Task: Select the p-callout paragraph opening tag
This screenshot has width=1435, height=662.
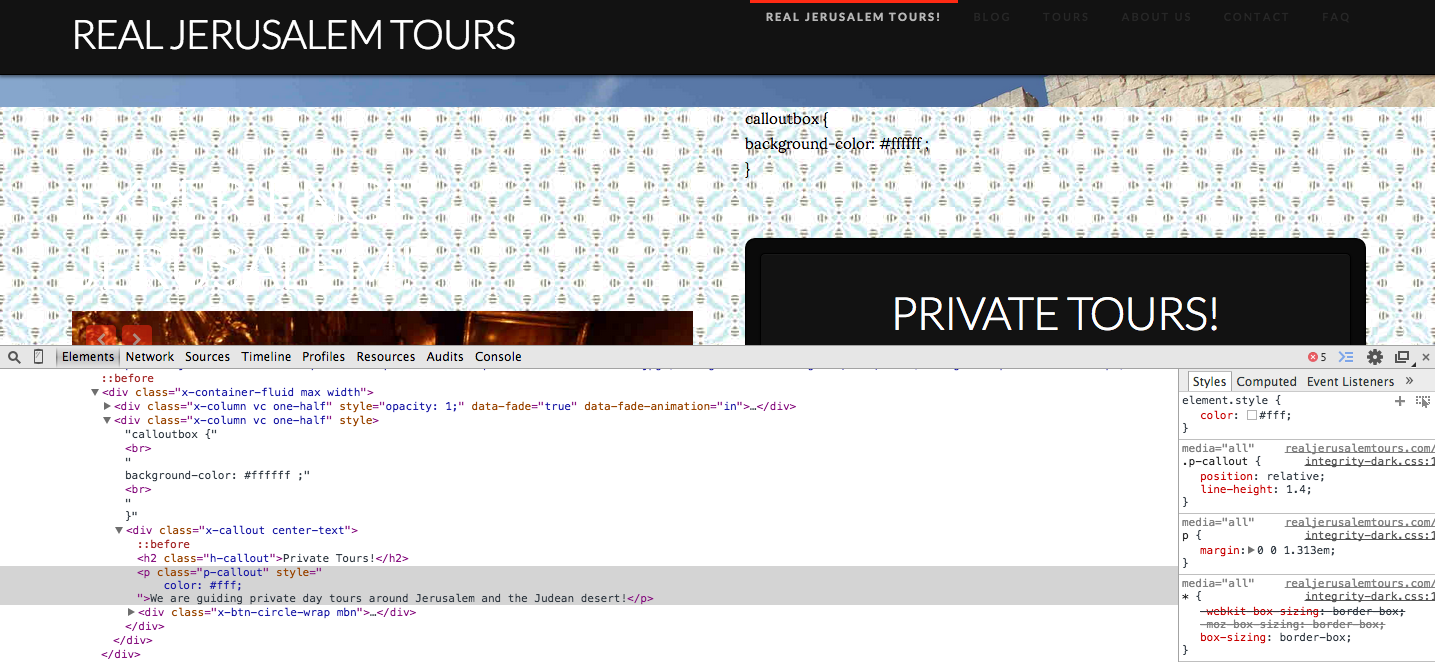Action: tap(230, 572)
